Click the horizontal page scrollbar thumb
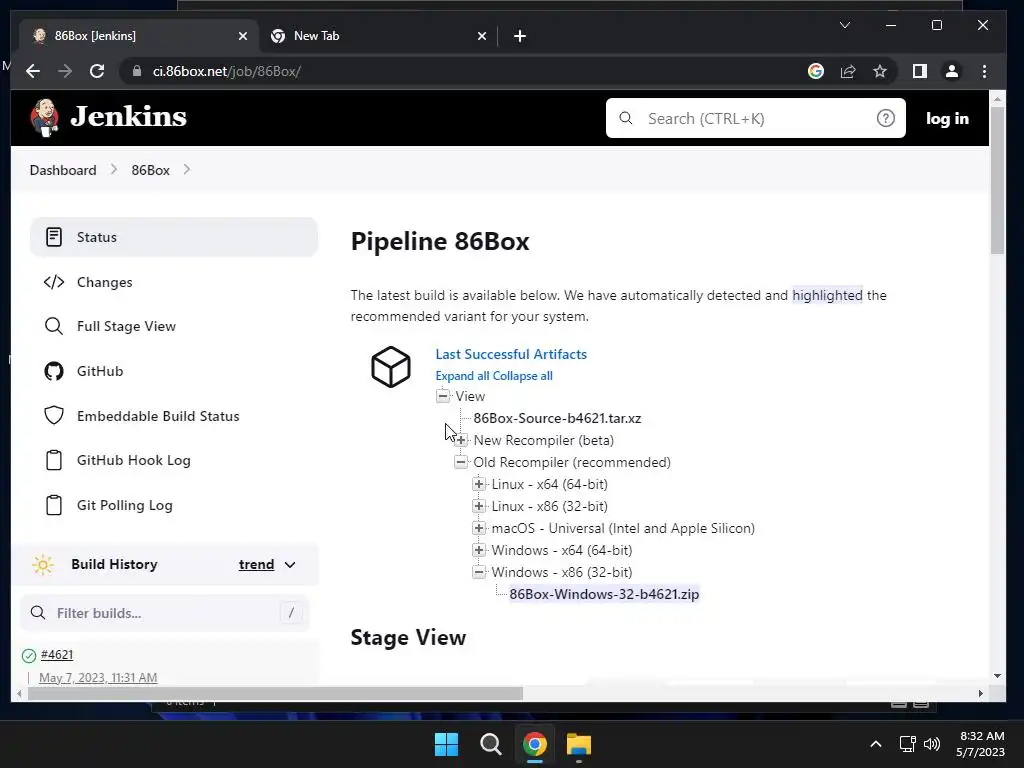The height and width of the screenshot is (768, 1024). pyautogui.click(x=275, y=693)
